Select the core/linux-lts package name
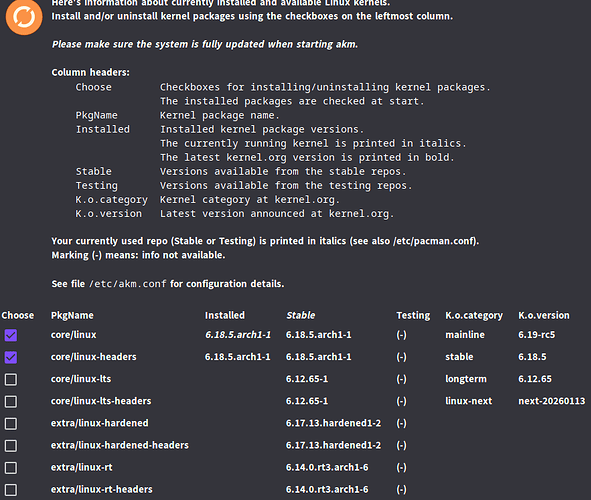 coord(81,379)
